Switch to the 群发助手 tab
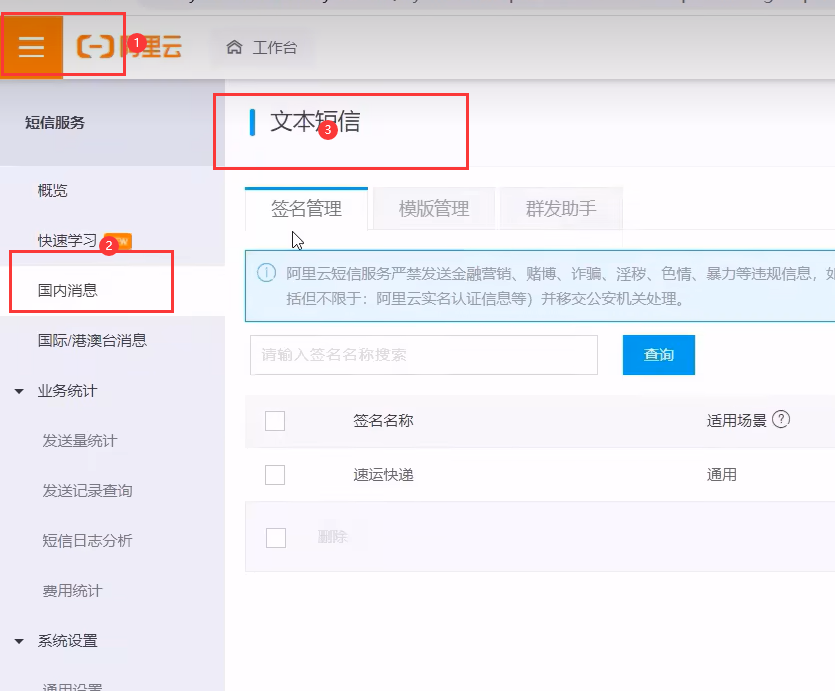This screenshot has height=691, width=835. (x=561, y=209)
